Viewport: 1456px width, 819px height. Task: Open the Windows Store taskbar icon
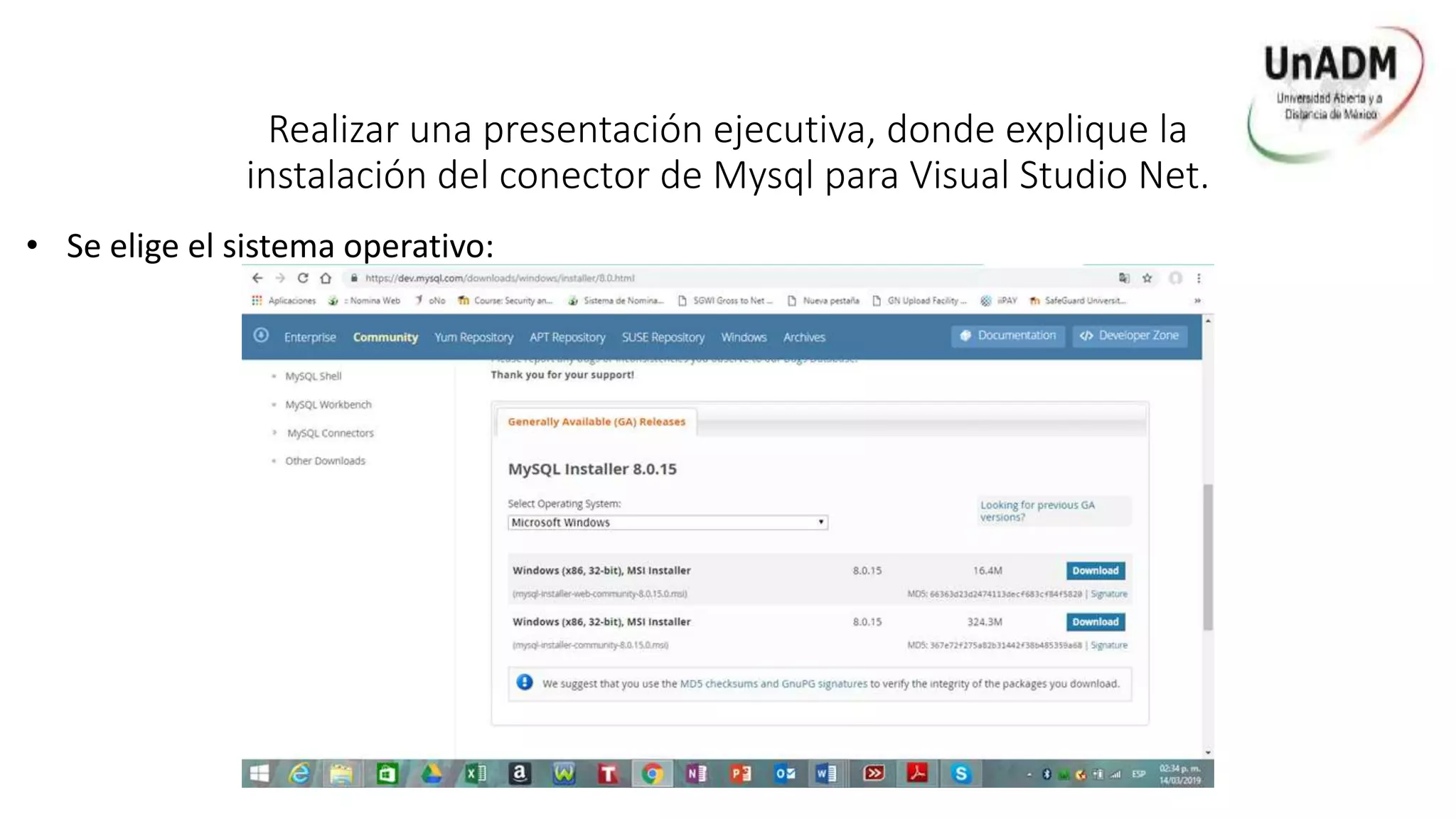386,773
